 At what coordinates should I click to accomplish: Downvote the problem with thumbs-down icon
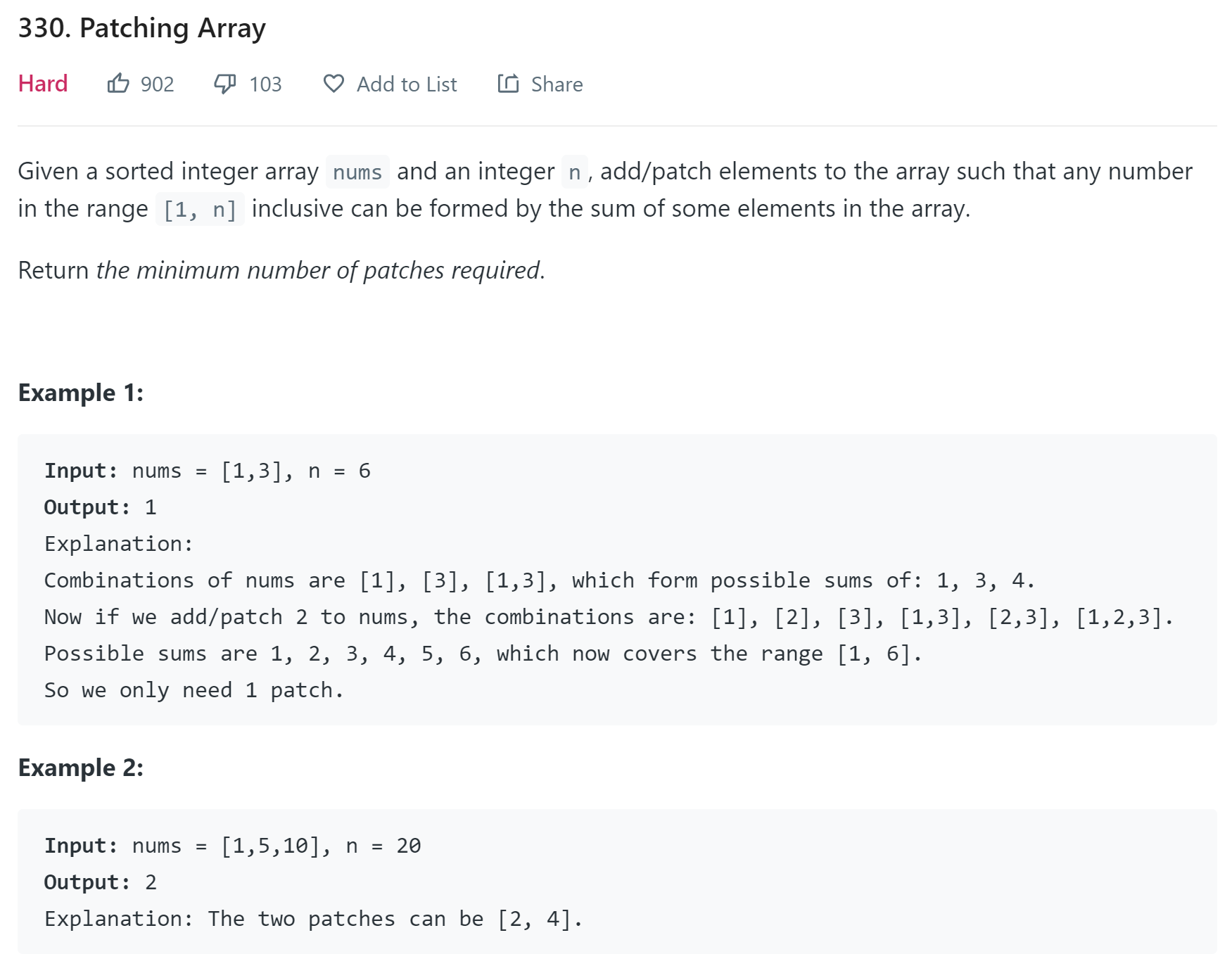225,84
